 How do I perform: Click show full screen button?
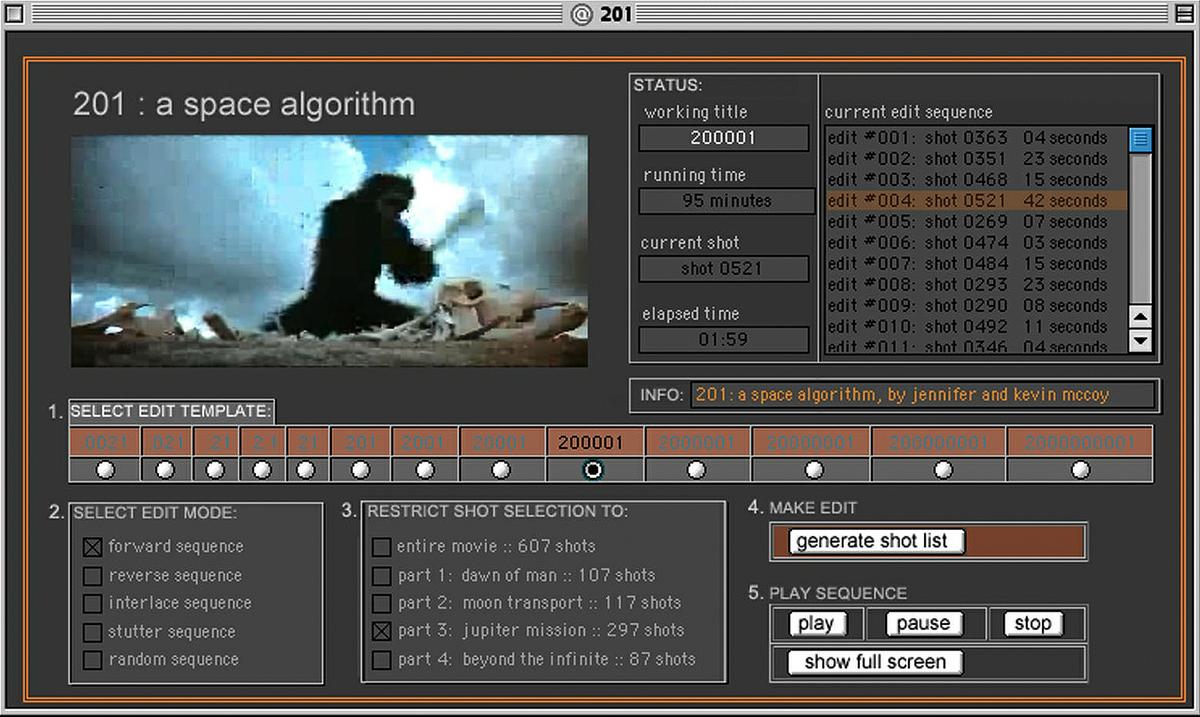coord(875,662)
